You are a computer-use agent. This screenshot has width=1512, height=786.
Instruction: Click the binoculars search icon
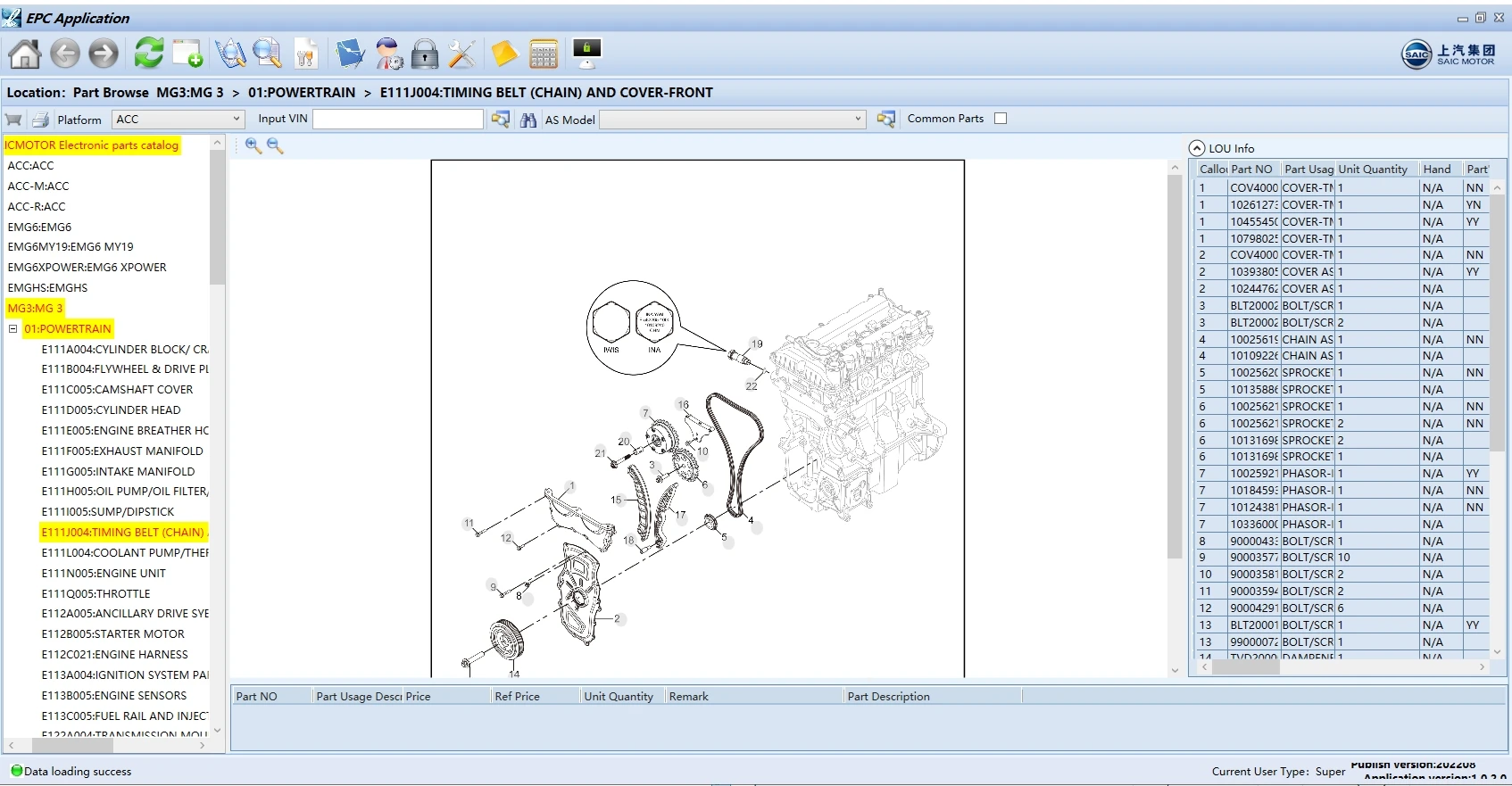click(528, 120)
